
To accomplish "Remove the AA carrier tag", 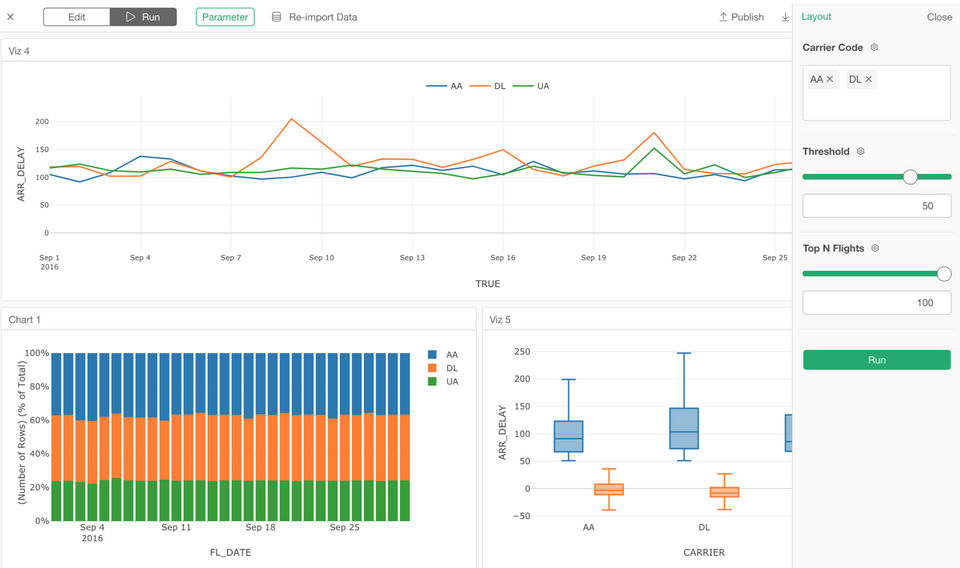I will coord(830,79).
